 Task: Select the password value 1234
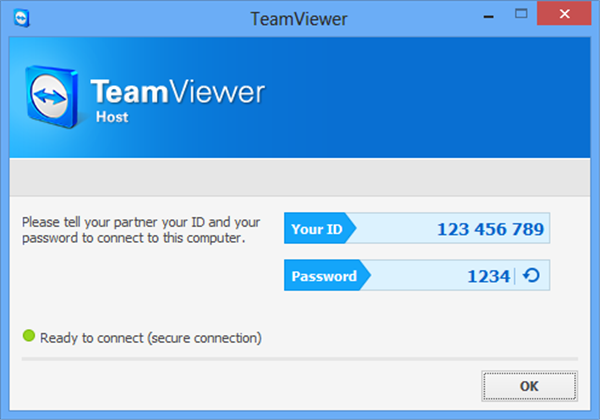coord(489,276)
